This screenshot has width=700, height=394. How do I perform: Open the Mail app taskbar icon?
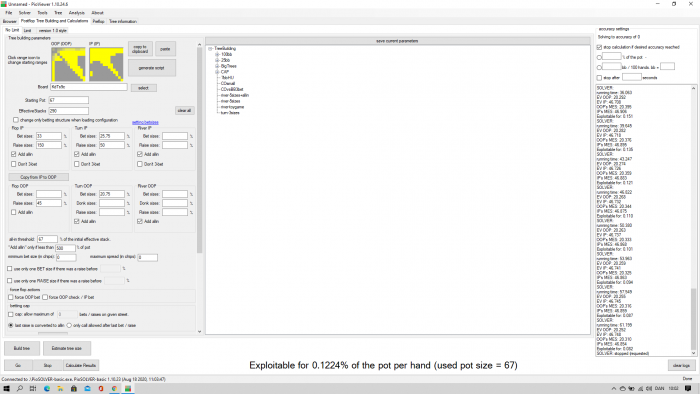pos(88,389)
